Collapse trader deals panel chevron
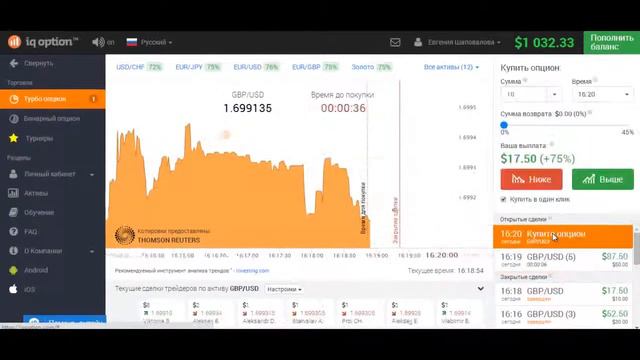This screenshot has height=360, width=640. pyautogui.click(x=481, y=289)
